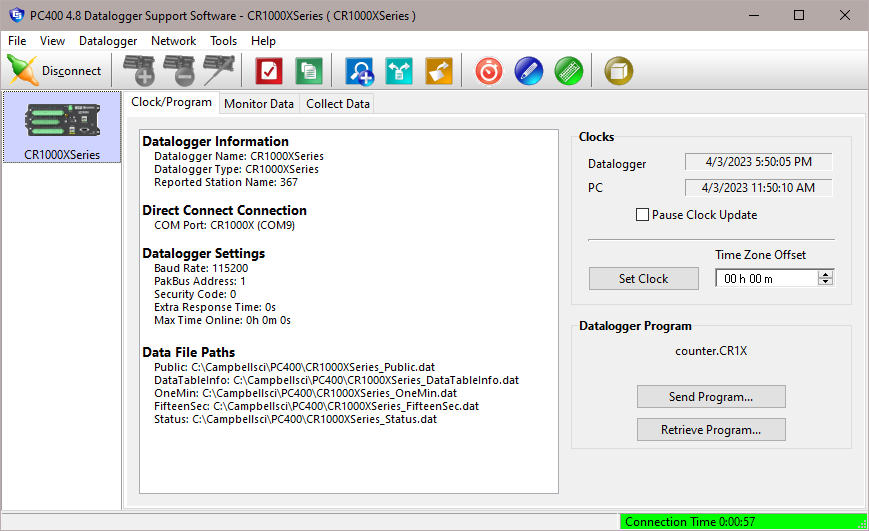The height and width of the screenshot is (531, 869).
Task: Click the FifteenSec data file path
Action: pos(316,406)
